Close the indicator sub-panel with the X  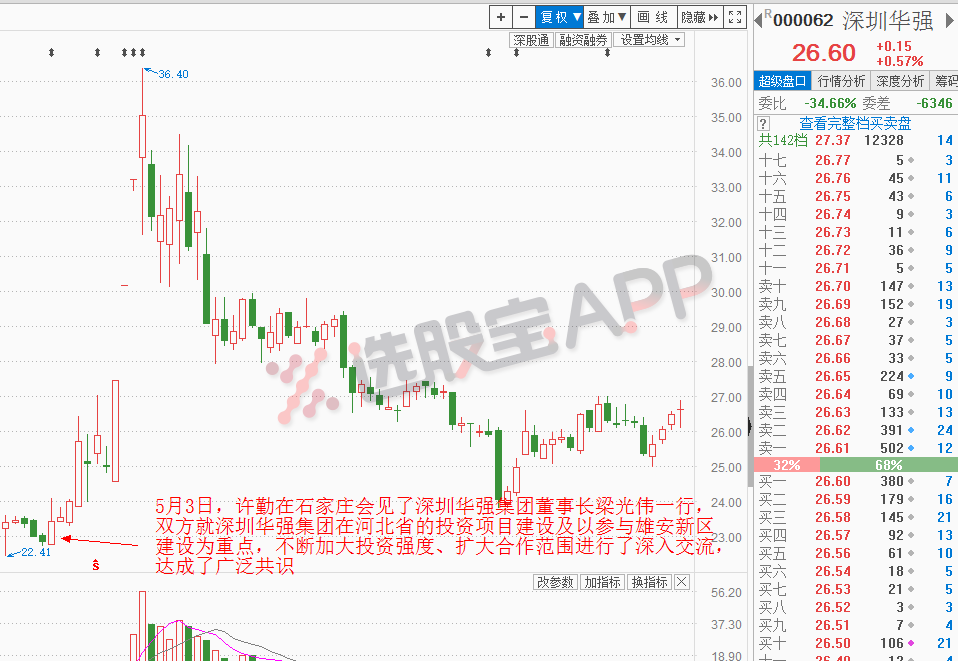pyautogui.click(x=682, y=582)
